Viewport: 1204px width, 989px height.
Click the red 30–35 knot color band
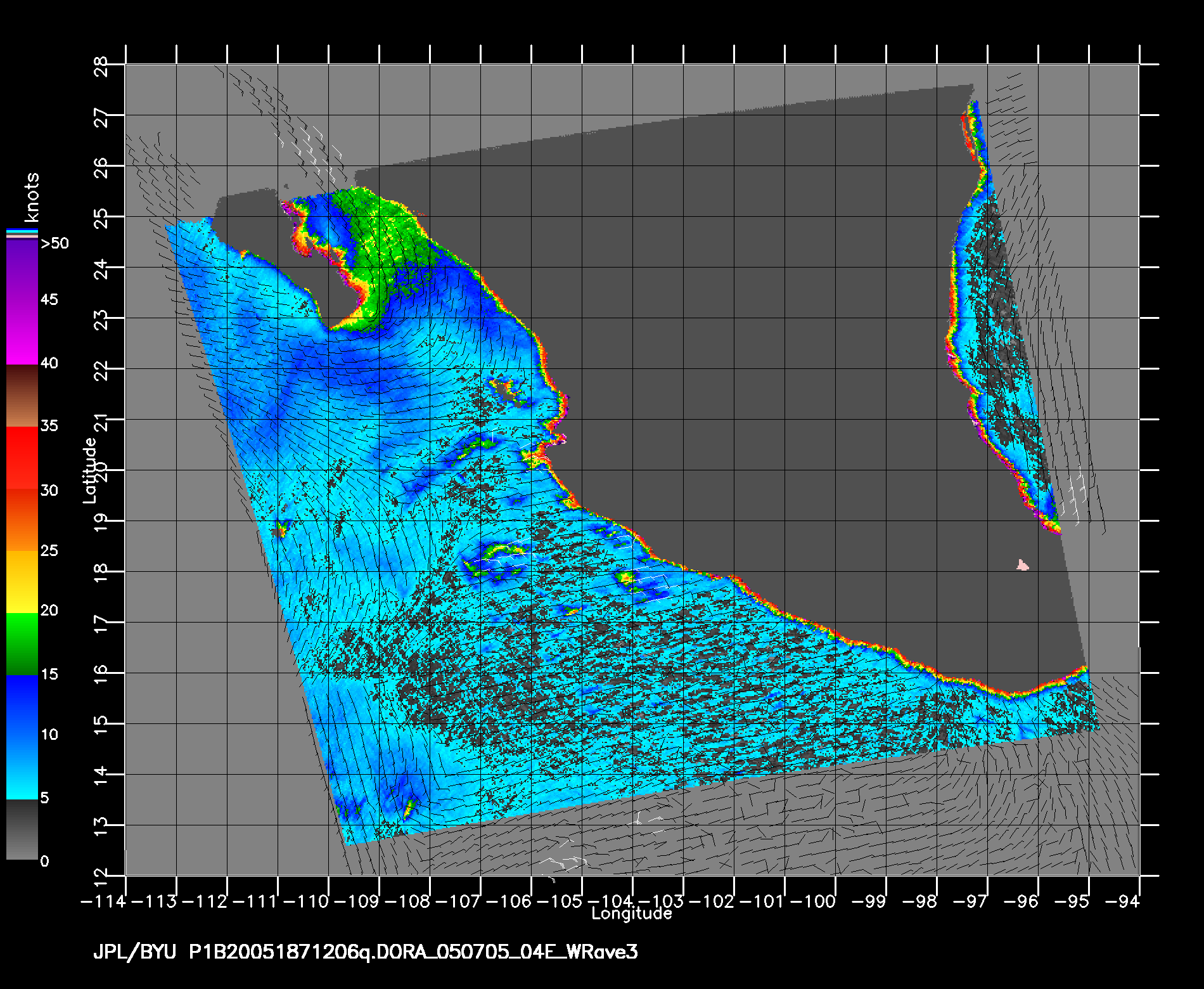click(22, 458)
